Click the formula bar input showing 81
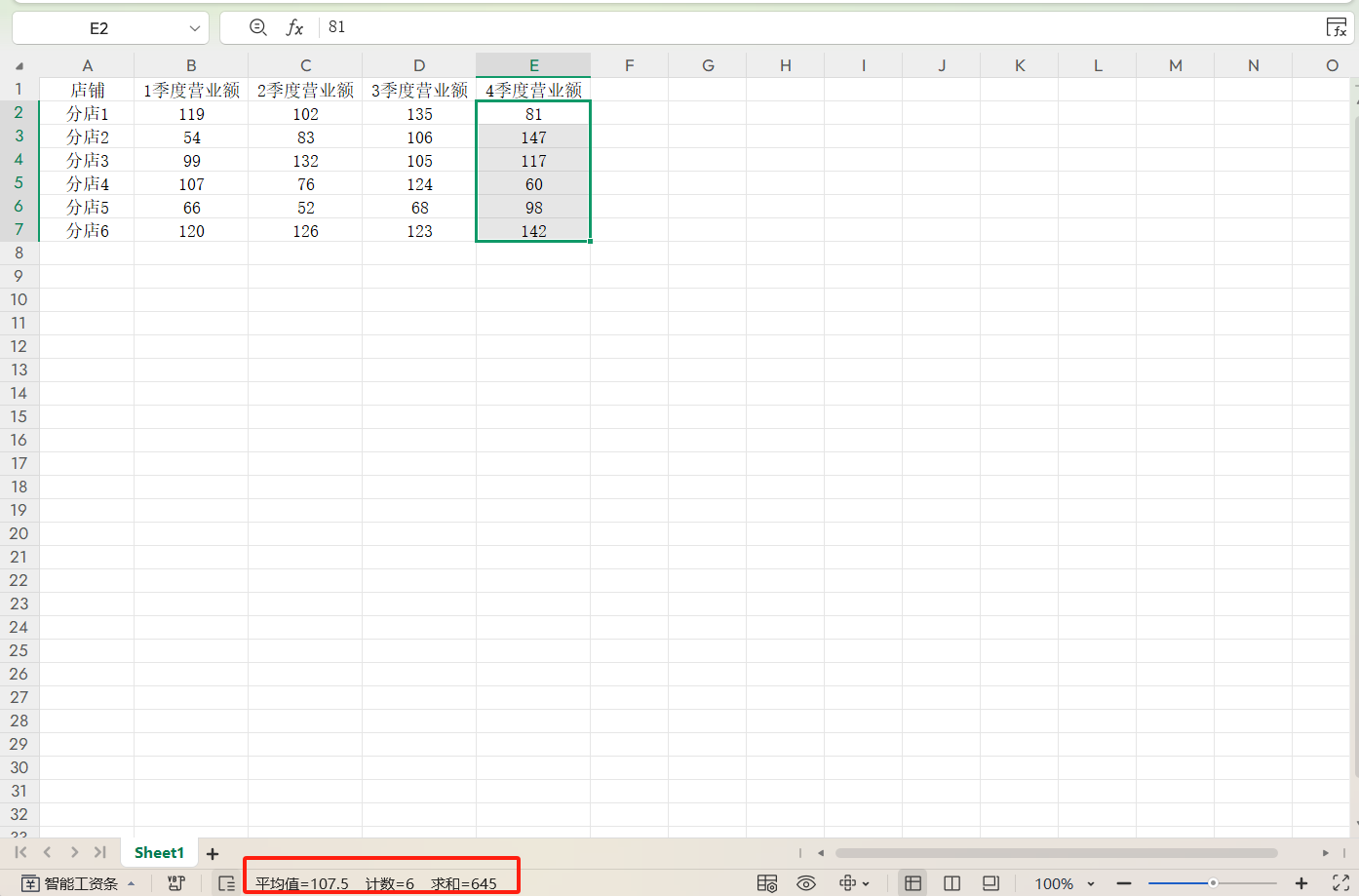This screenshot has width=1359, height=896. (x=780, y=27)
